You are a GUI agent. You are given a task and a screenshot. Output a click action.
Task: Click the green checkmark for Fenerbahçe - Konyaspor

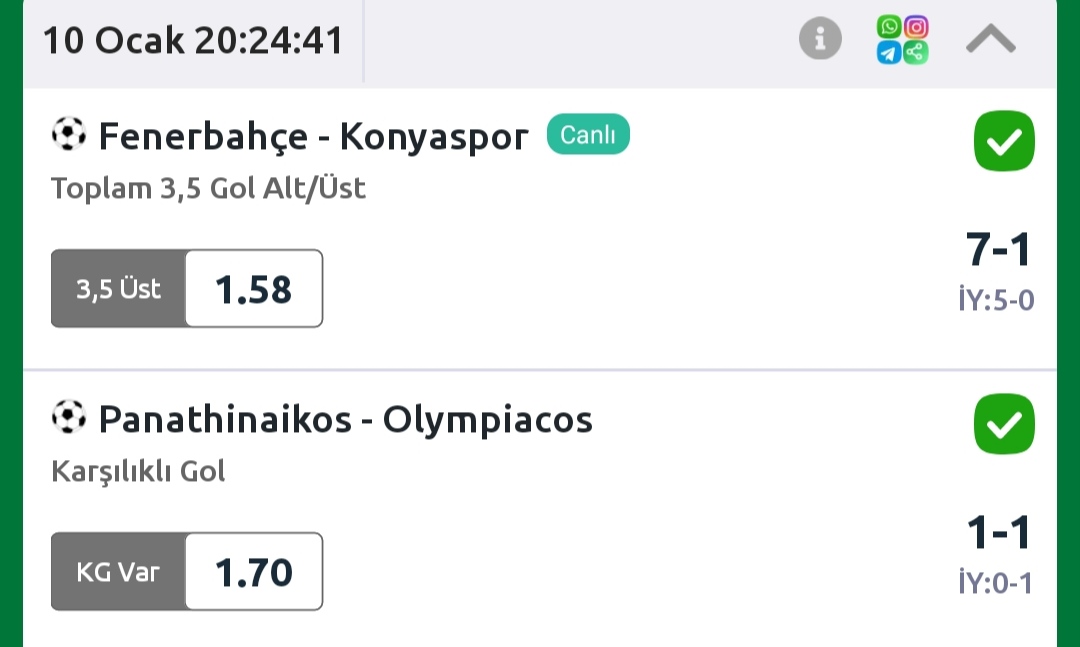(1004, 142)
